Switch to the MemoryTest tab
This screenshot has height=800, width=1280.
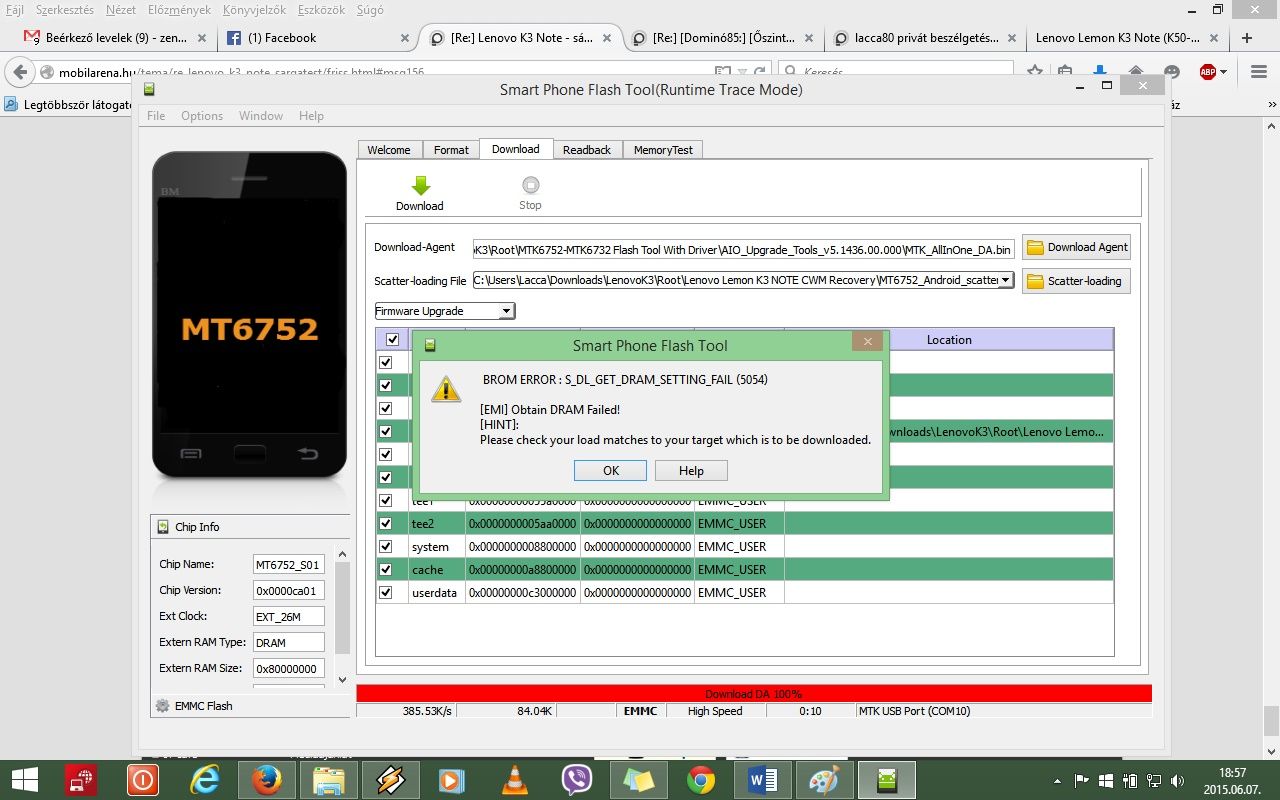point(663,150)
